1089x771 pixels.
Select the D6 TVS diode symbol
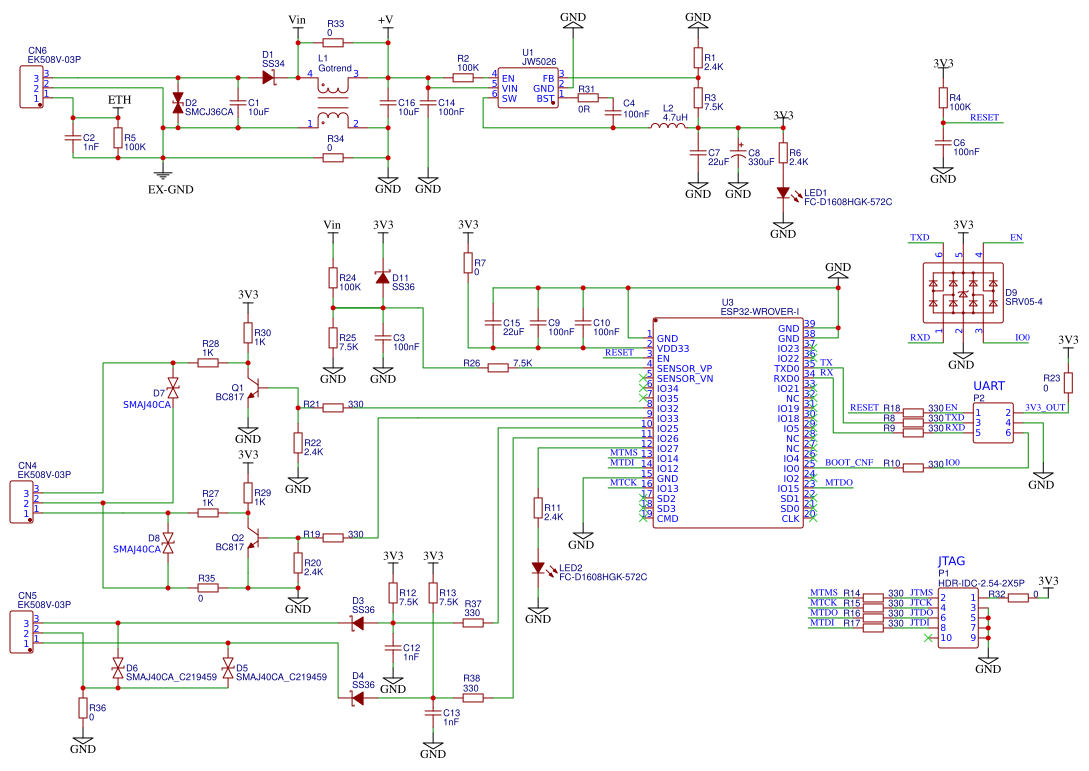(117, 670)
